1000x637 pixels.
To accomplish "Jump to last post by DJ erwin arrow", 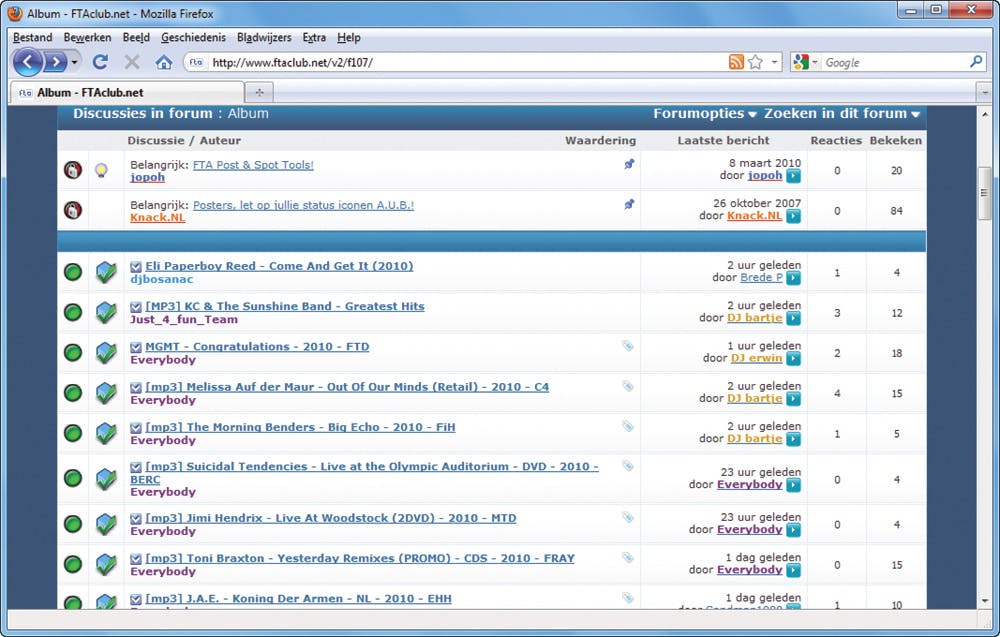I will 793,358.
